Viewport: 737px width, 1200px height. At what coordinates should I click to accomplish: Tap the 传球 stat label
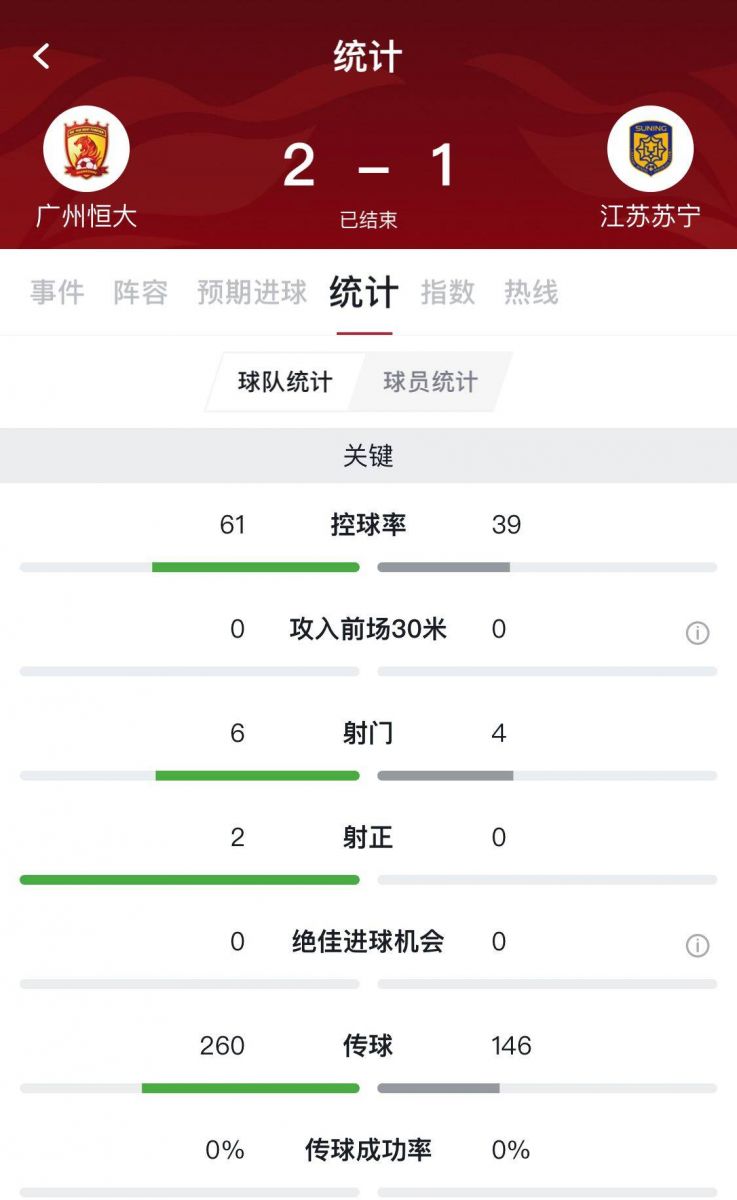click(368, 1046)
